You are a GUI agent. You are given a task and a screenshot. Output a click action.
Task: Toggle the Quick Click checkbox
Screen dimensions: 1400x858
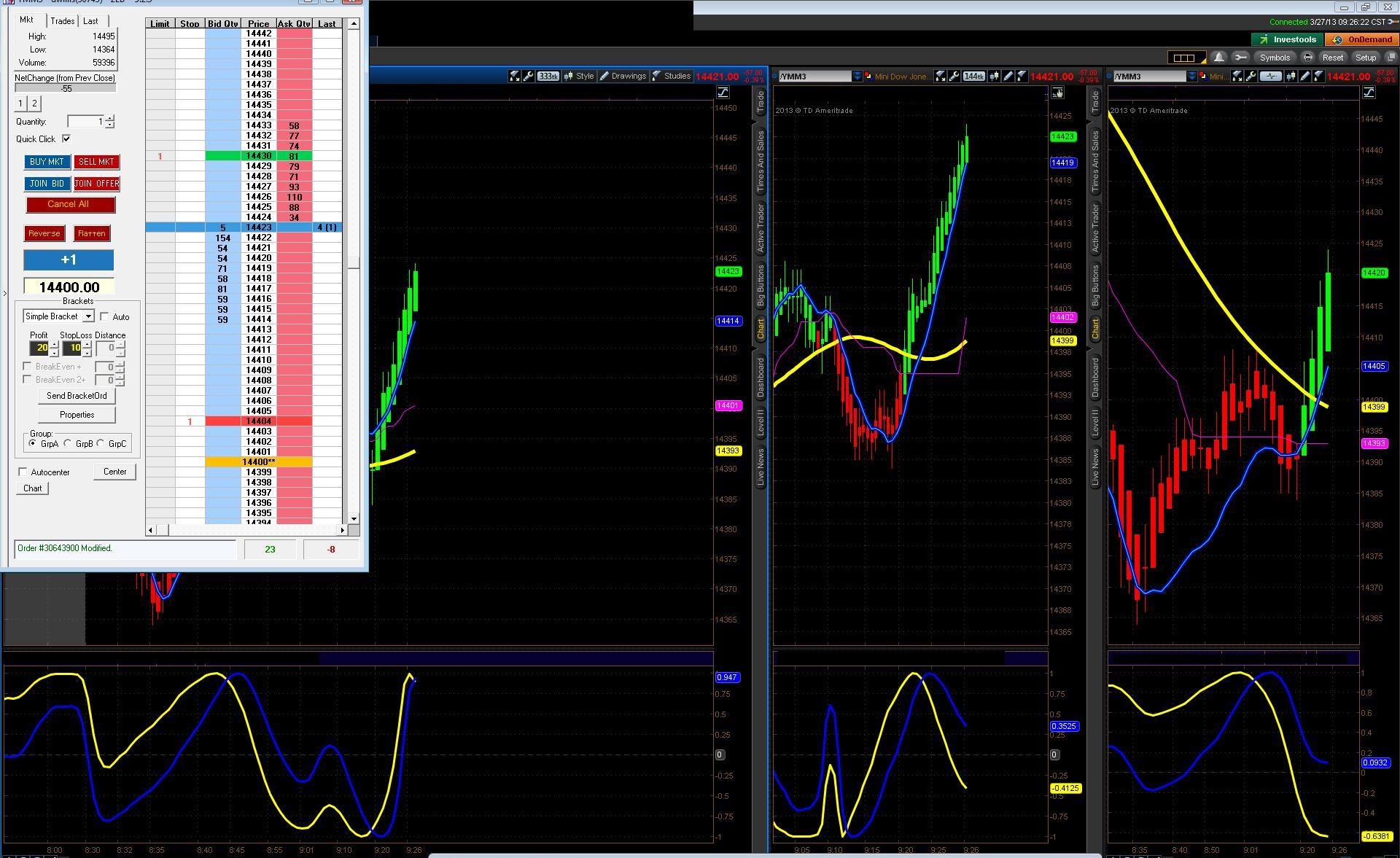pos(66,139)
